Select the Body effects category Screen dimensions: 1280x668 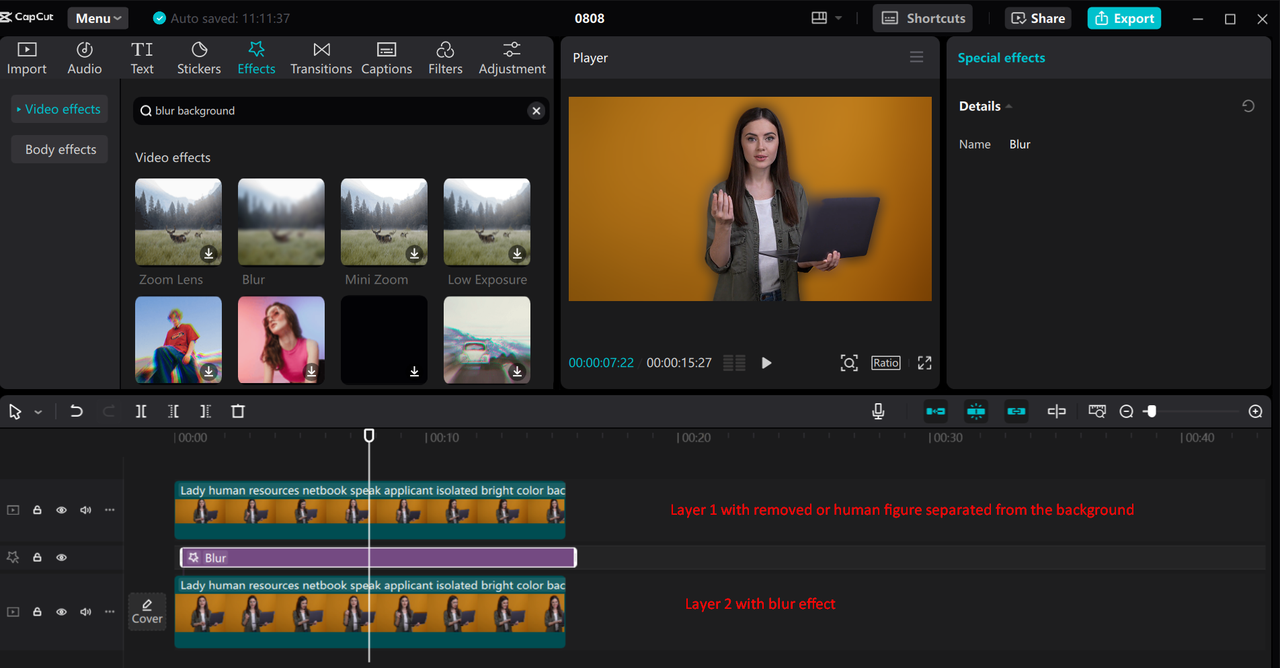point(60,149)
